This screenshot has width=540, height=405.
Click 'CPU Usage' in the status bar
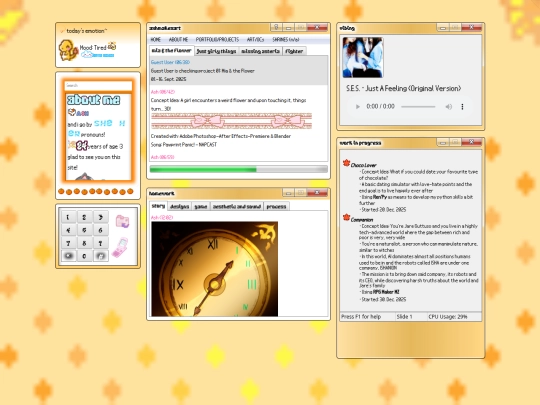(x=448, y=317)
